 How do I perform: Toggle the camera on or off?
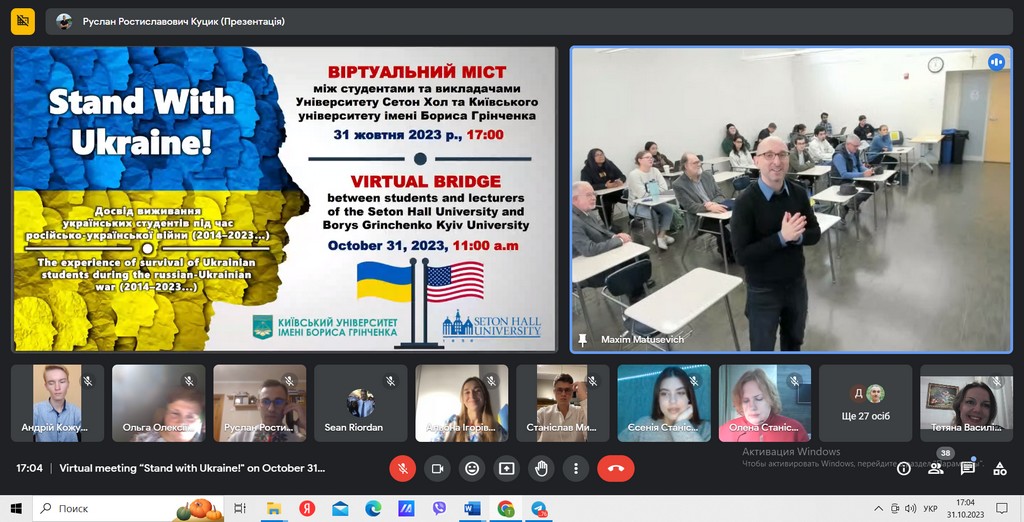click(437, 468)
